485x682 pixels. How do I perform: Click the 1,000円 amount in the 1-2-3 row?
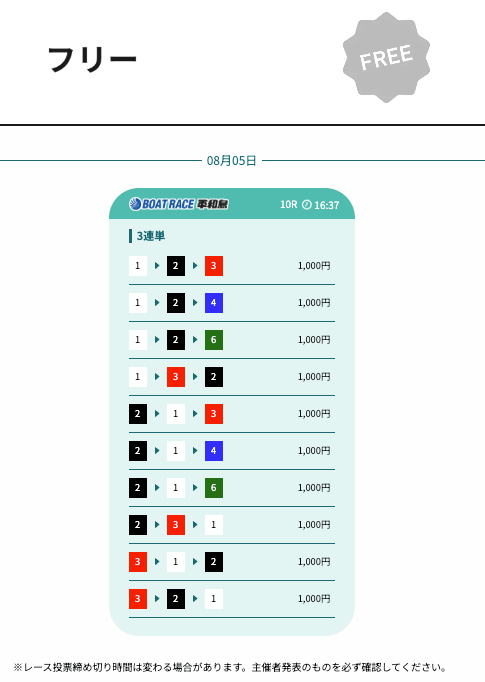coord(314,266)
